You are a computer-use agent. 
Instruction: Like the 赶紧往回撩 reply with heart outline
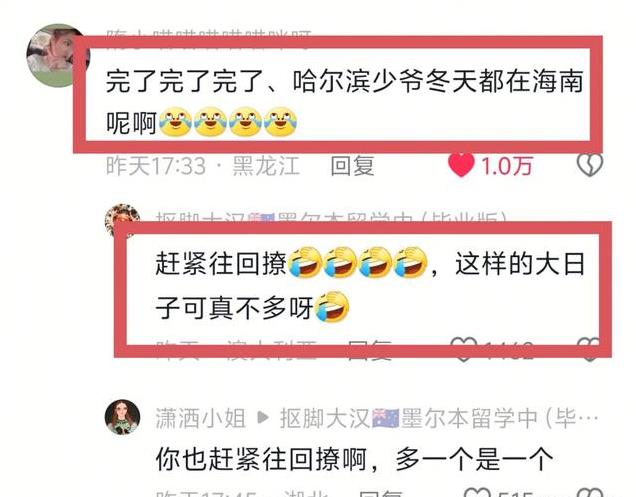(x=464, y=350)
